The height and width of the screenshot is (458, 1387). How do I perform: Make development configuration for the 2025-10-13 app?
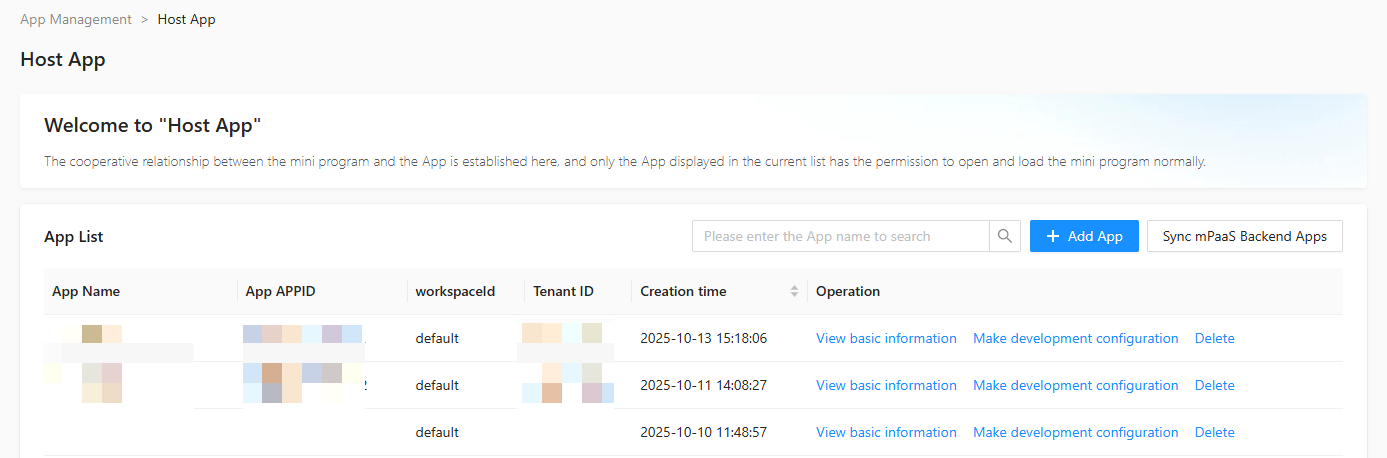coord(1075,338)
